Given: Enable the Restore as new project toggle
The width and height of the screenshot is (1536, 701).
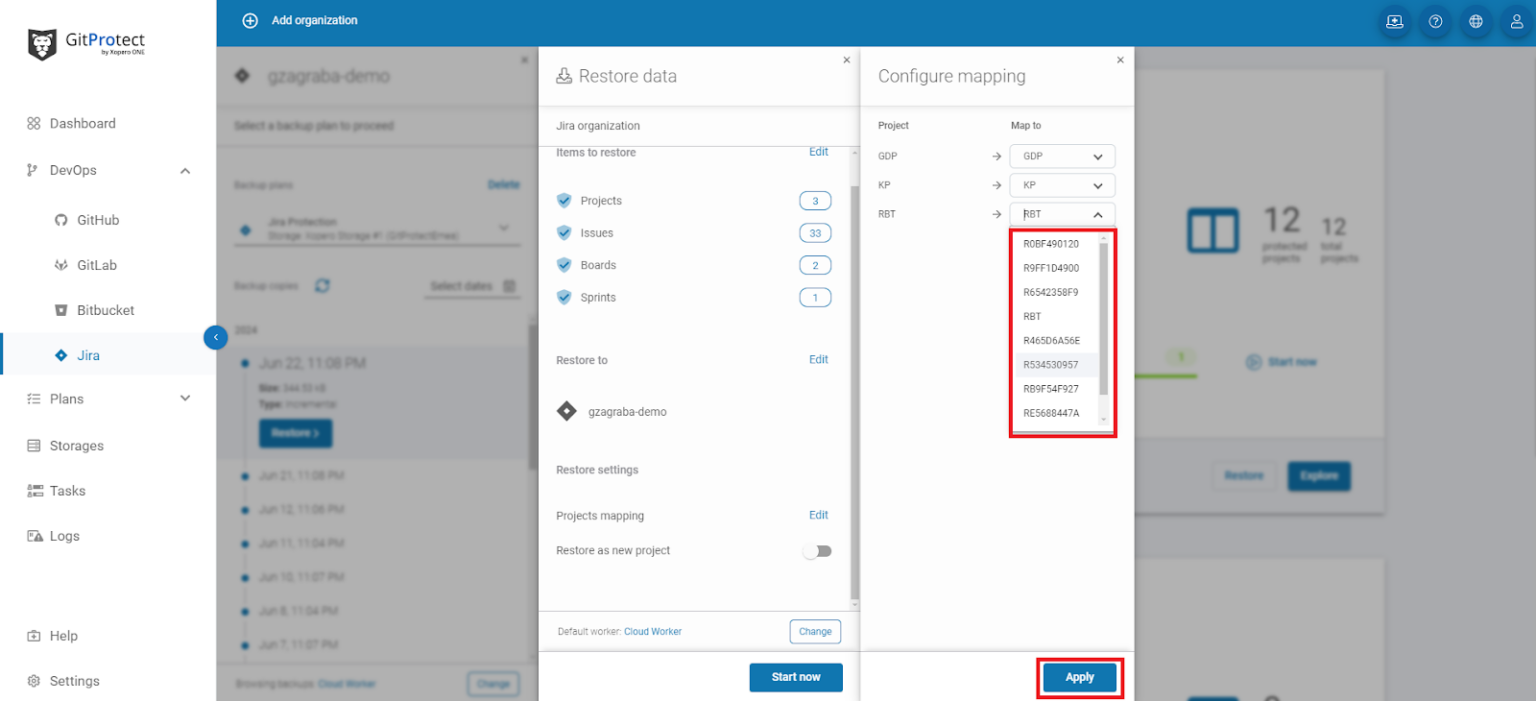Looking at the screenshot, I should pyautogui.click(x=817, y=550).
